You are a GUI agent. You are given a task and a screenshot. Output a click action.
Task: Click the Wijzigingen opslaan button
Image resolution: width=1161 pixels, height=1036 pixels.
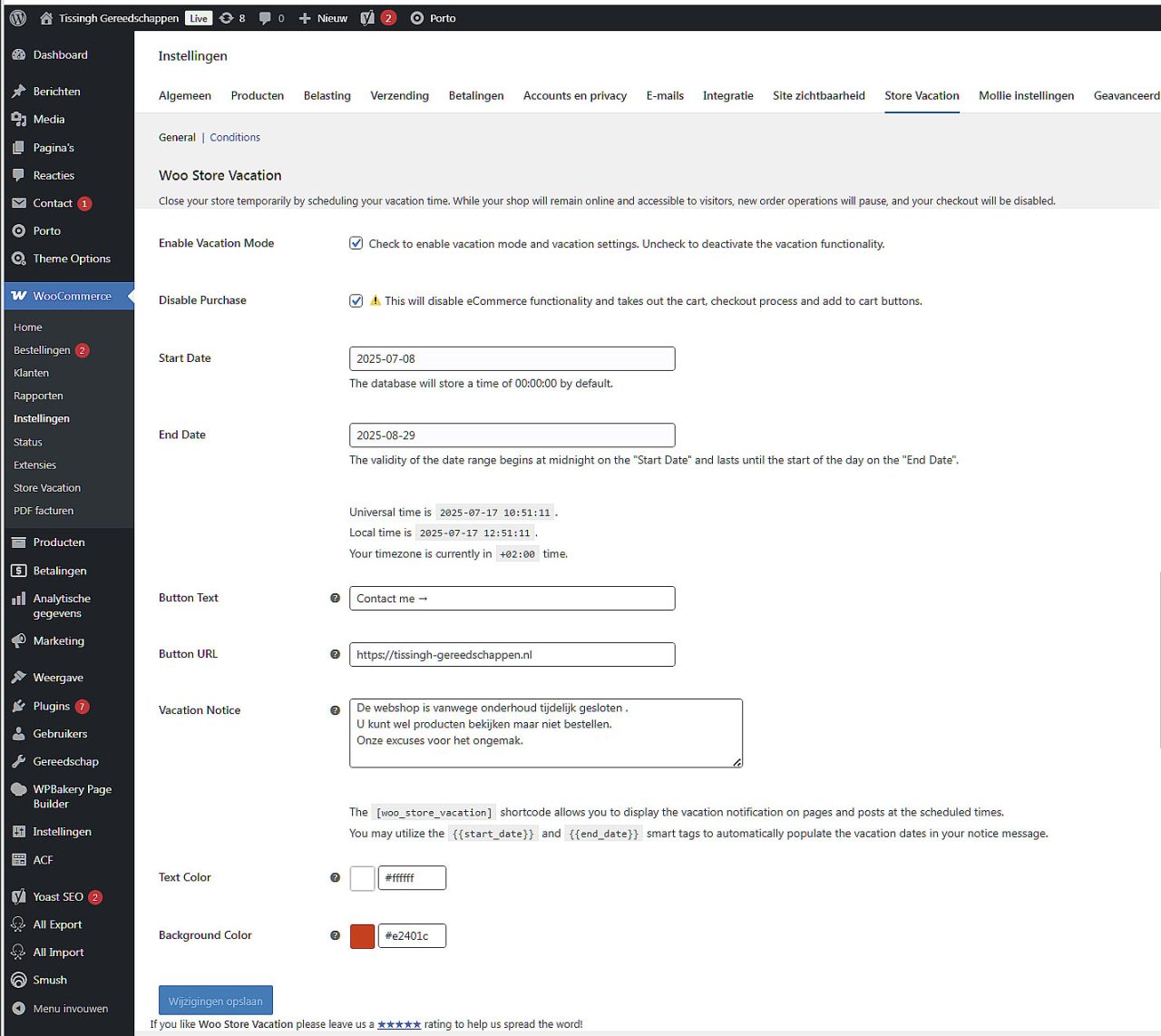215,1001
